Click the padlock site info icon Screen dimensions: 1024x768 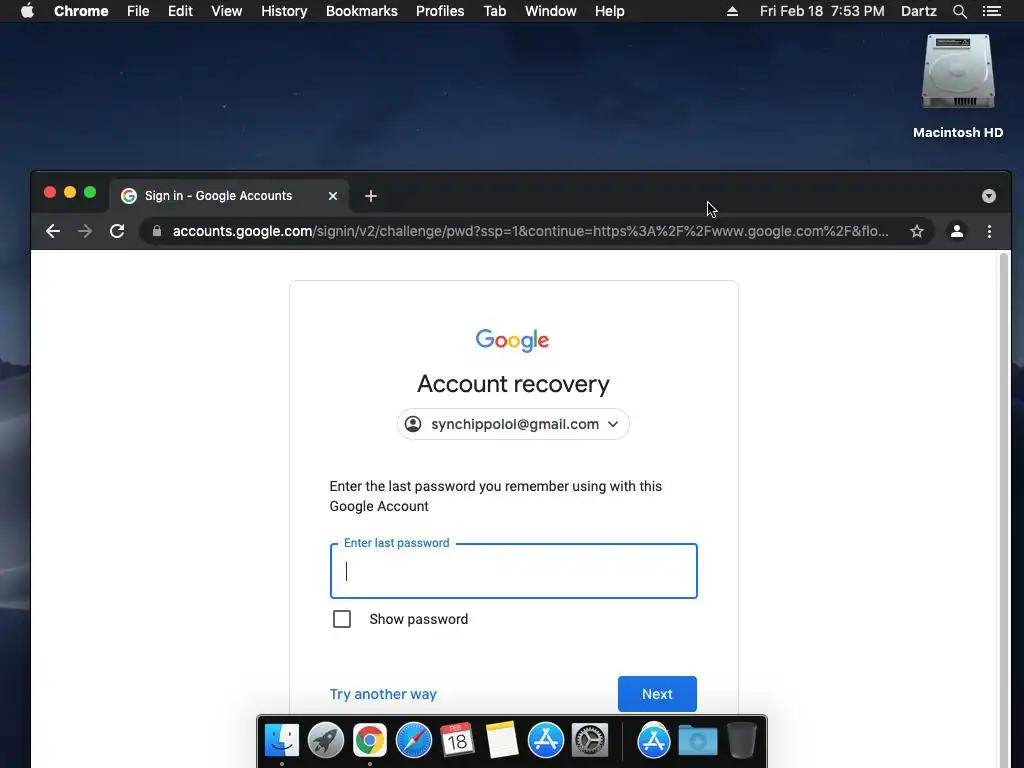[157, 231]
